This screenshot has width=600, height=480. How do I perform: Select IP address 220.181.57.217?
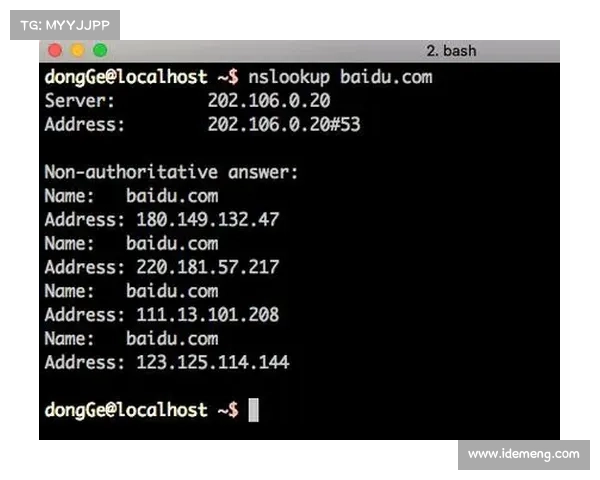(x=208, y=267)
